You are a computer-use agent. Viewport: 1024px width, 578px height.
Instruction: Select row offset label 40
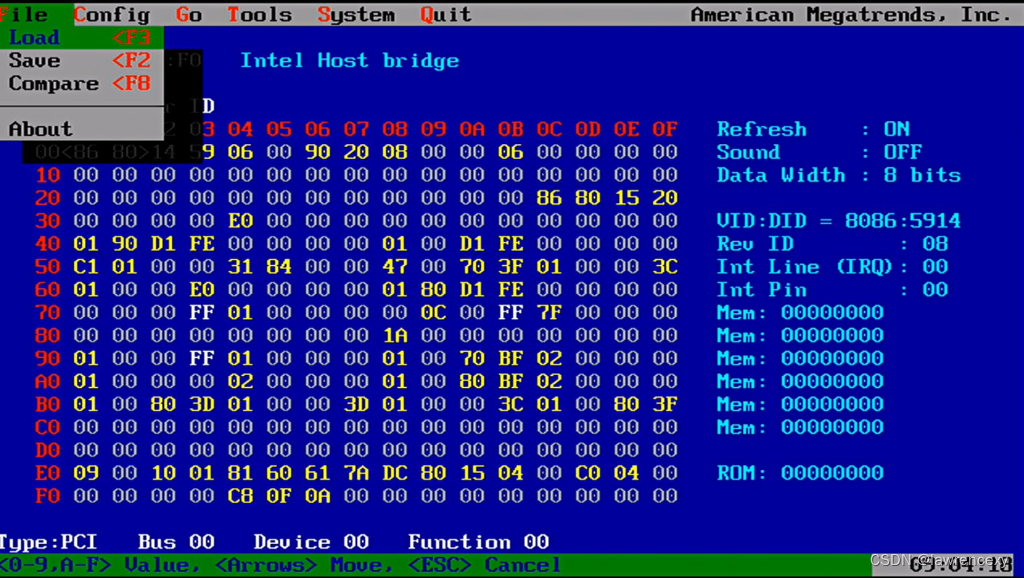48,244
